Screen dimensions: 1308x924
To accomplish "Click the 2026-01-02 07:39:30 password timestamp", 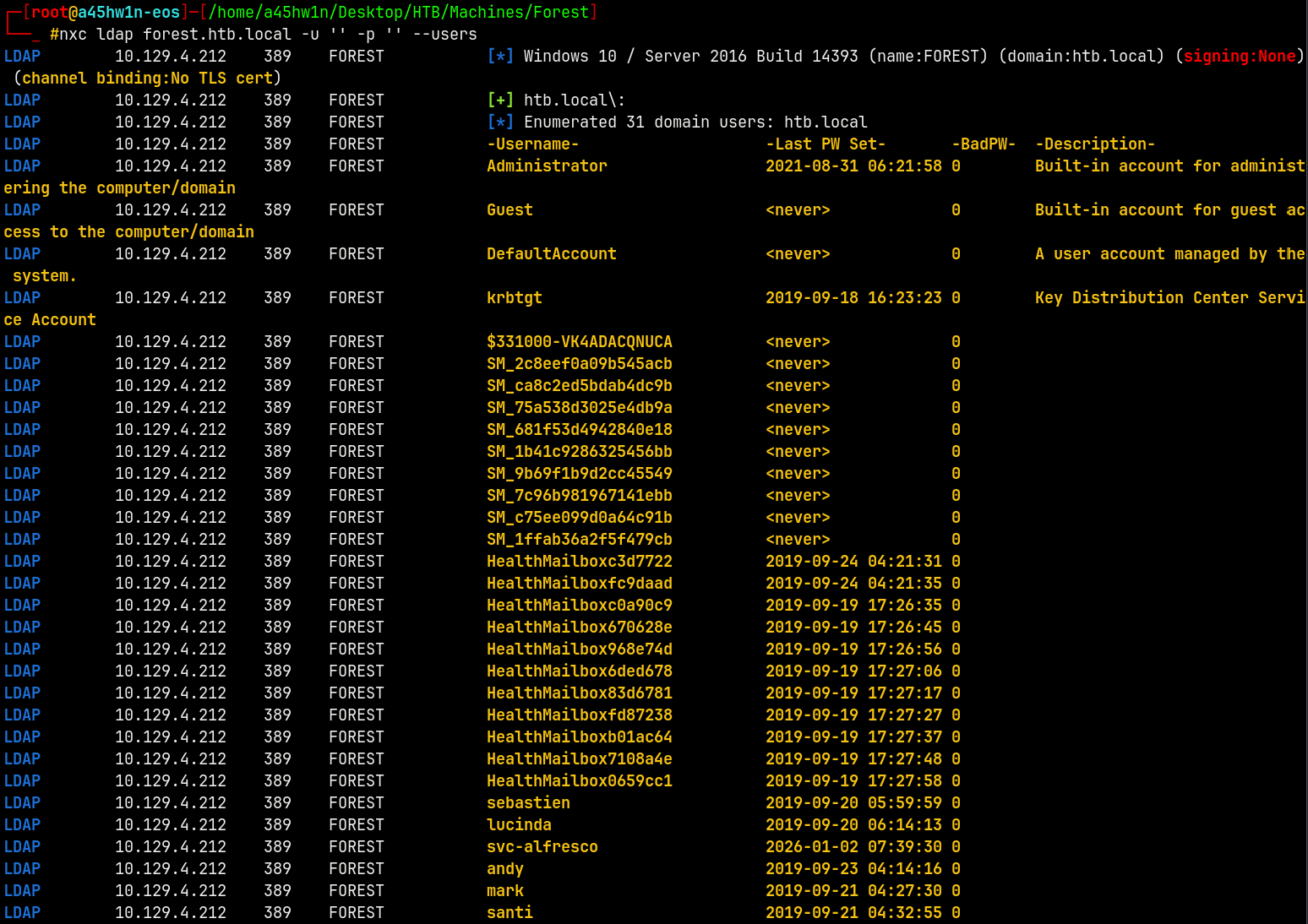I will pyautogui.click(x=853, y=846).
